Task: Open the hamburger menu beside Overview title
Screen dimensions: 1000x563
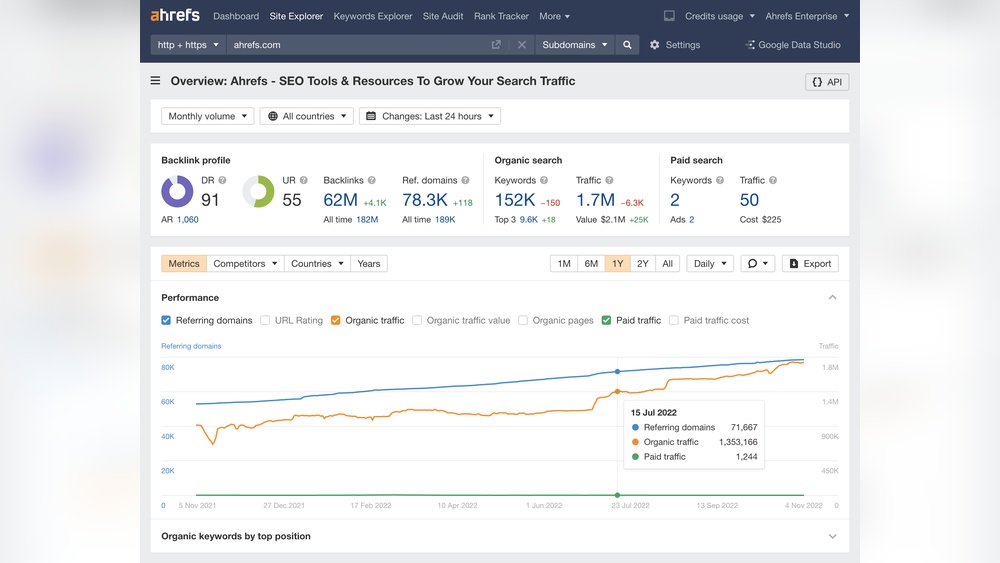Action: [155, 81]
